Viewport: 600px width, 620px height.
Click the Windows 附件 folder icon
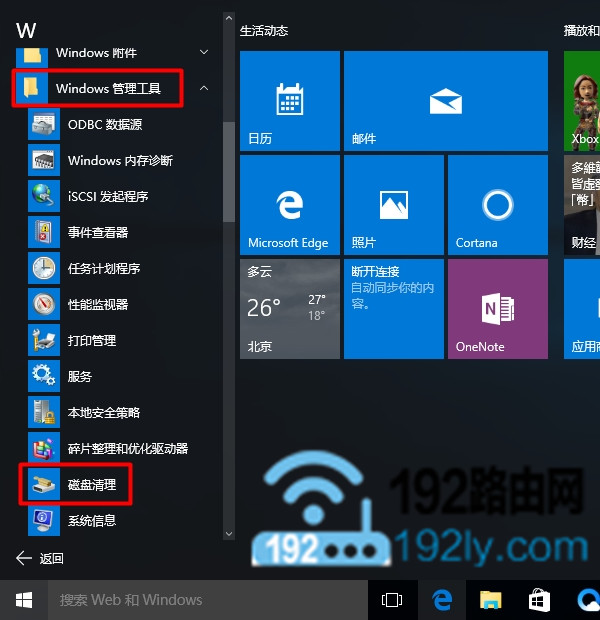(x=32, y=56)
